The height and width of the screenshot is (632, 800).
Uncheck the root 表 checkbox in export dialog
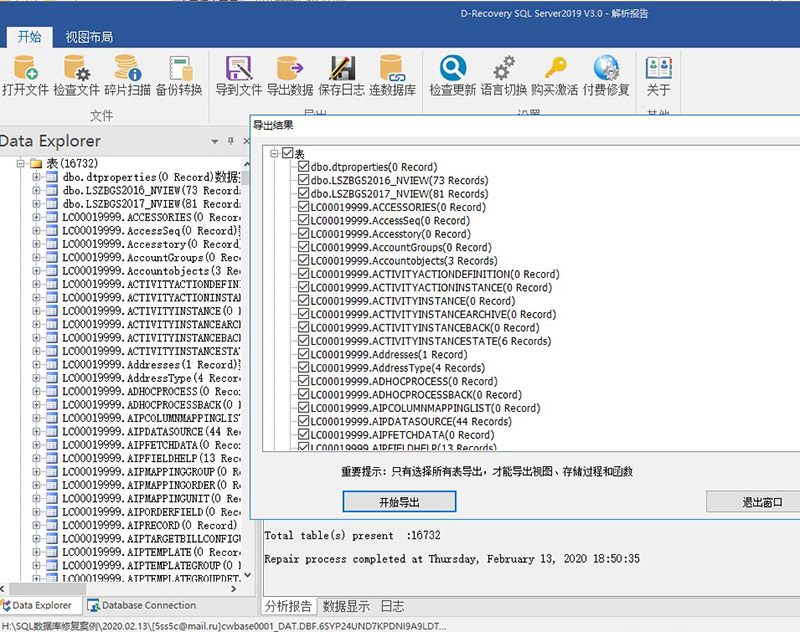287,153
